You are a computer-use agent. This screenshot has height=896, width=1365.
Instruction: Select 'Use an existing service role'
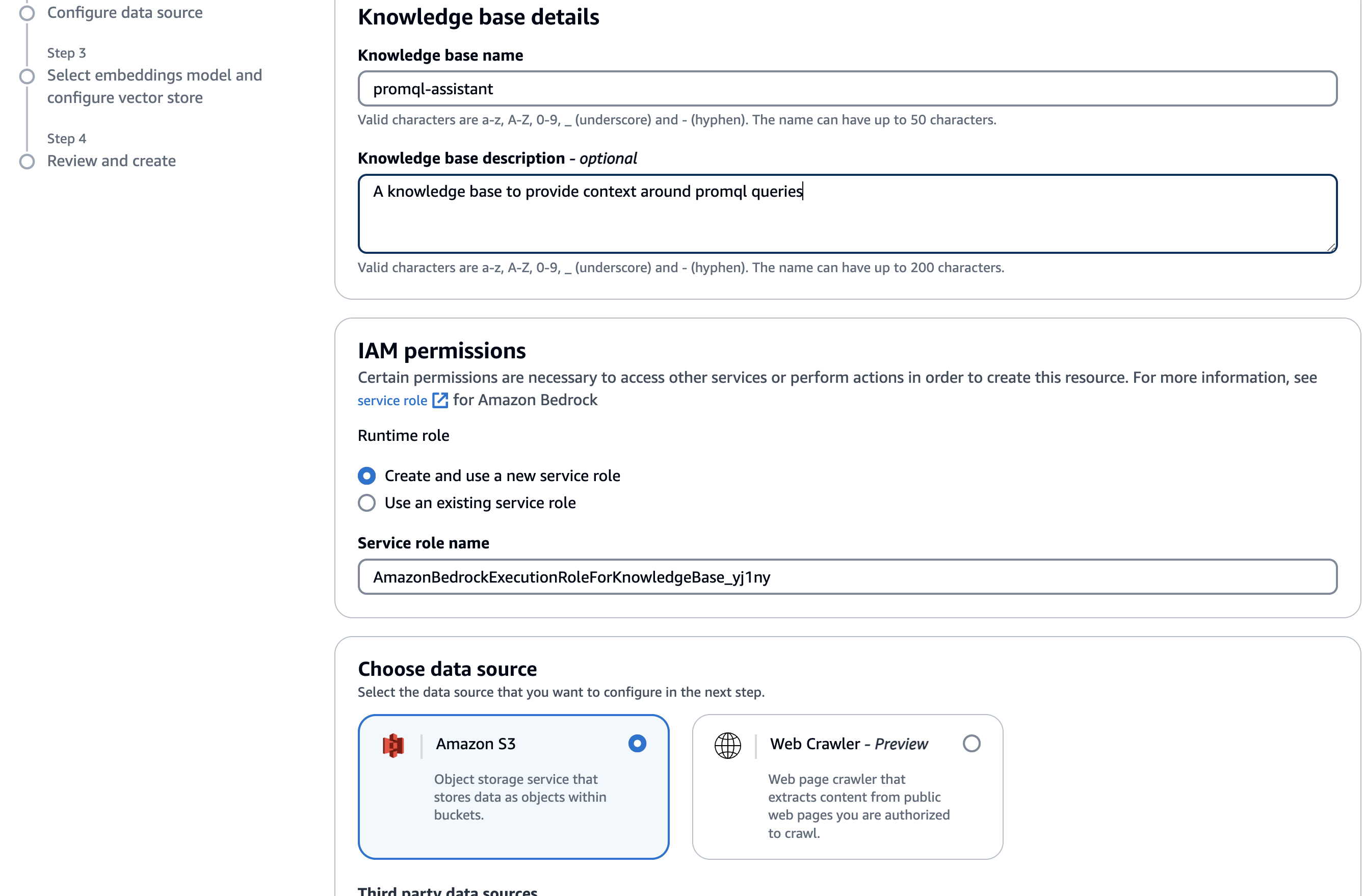(x=366, y=503)
